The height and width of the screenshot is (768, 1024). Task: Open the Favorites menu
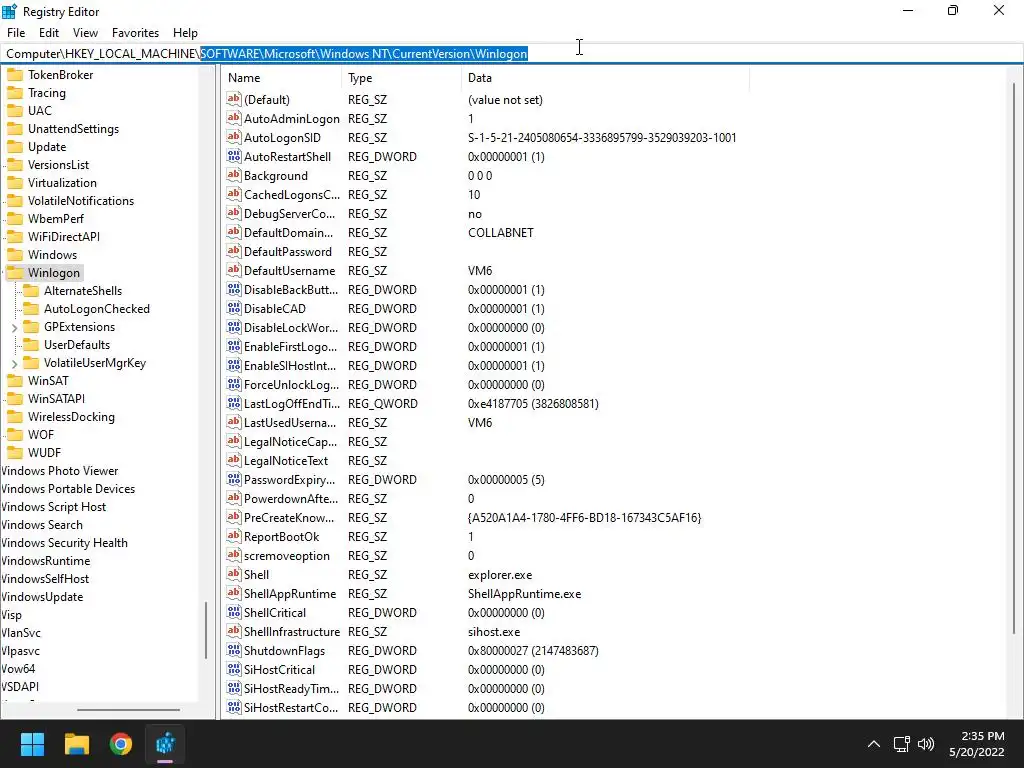point(135,33)
